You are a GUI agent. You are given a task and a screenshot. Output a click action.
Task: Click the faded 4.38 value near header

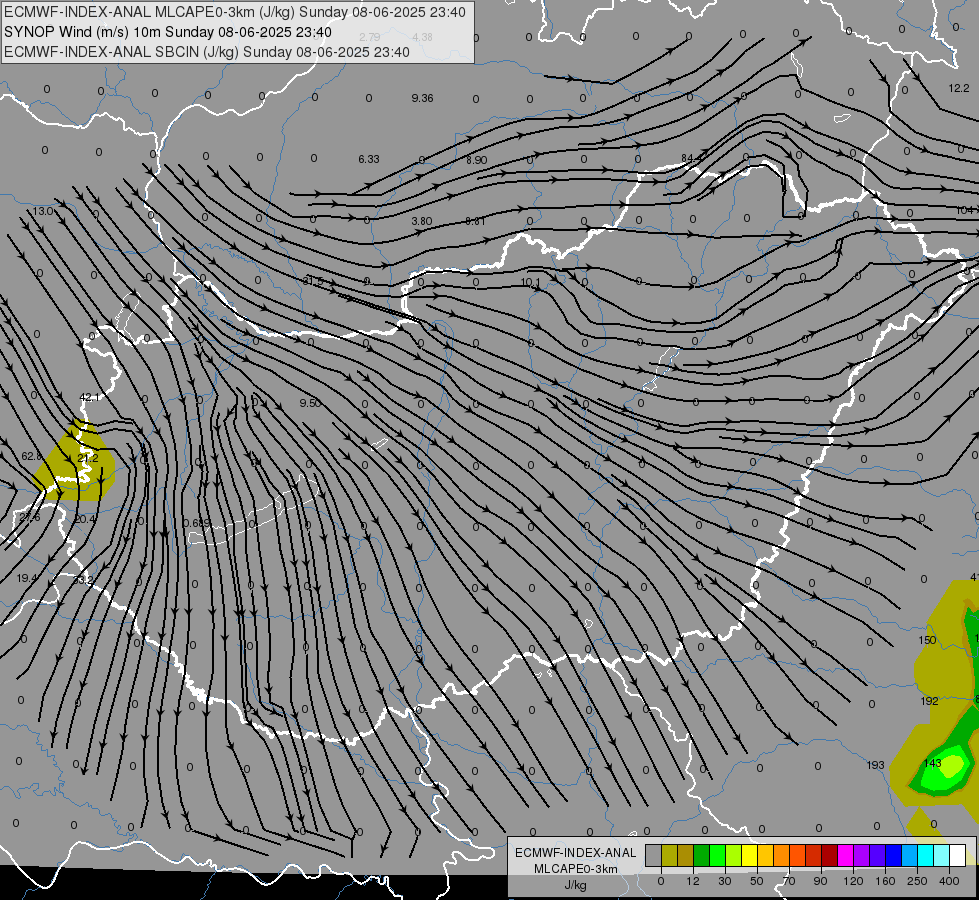pos(423,37)
